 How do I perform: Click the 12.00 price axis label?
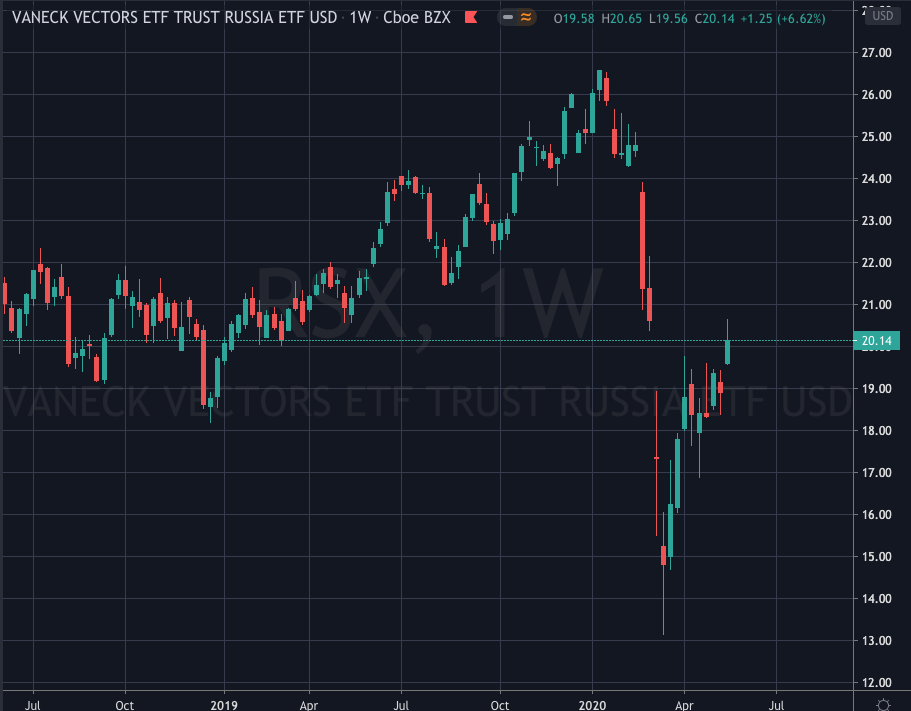(876, 683)
